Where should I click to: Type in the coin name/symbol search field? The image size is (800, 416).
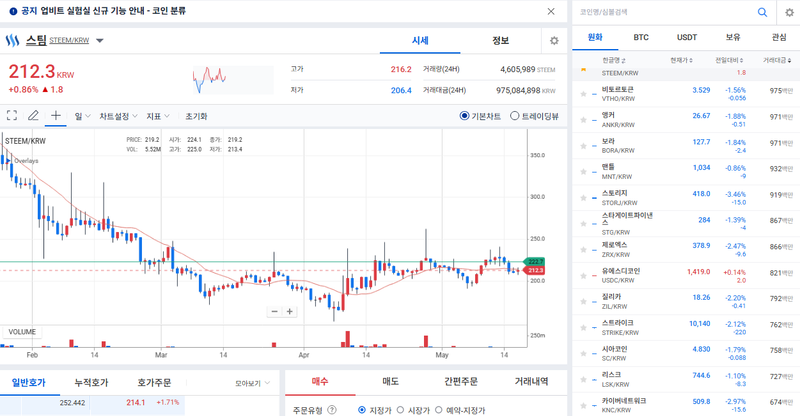coord(663,12)
